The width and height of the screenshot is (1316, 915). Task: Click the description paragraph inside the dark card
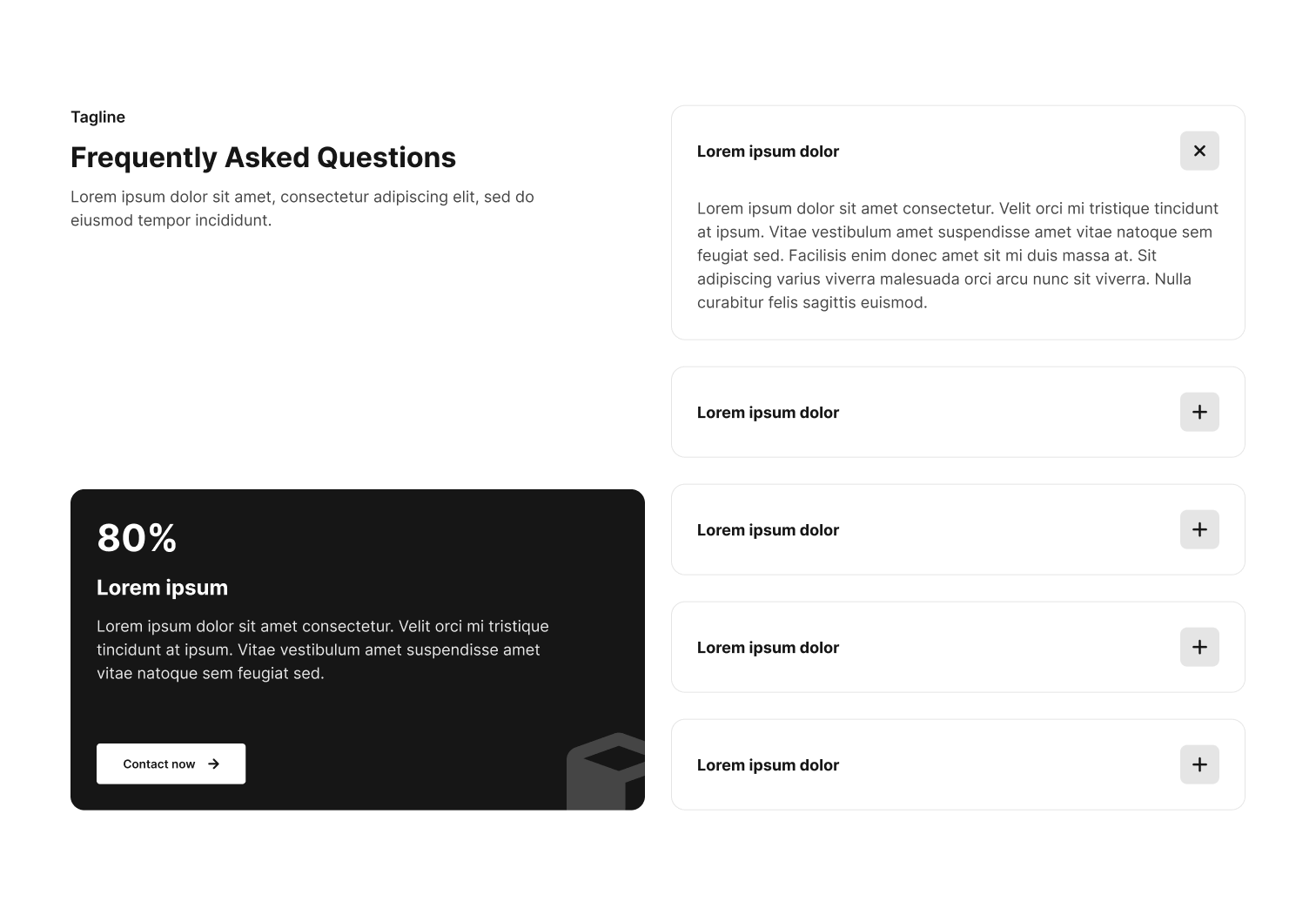click(323, 649)
